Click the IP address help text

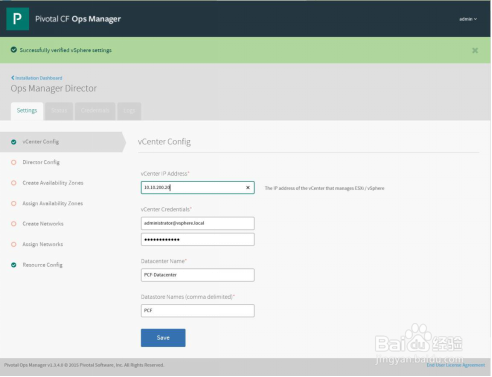click(324, 188)
